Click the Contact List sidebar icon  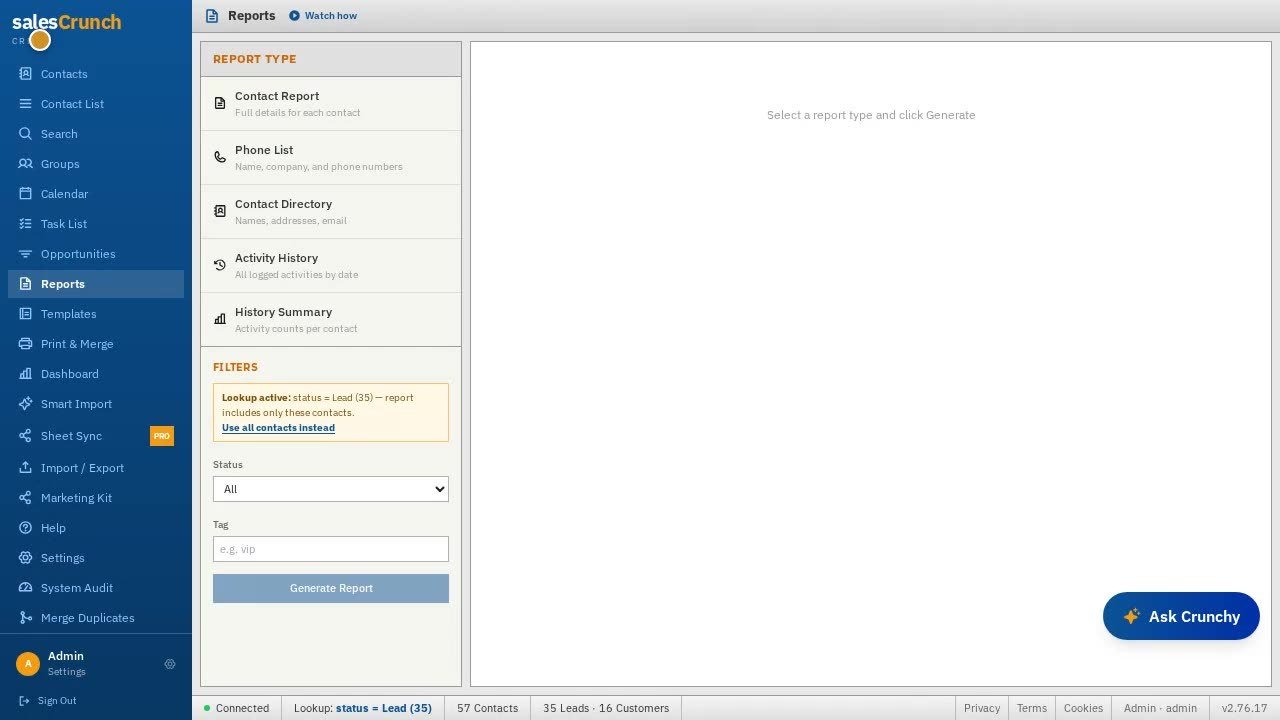point(25,104)
